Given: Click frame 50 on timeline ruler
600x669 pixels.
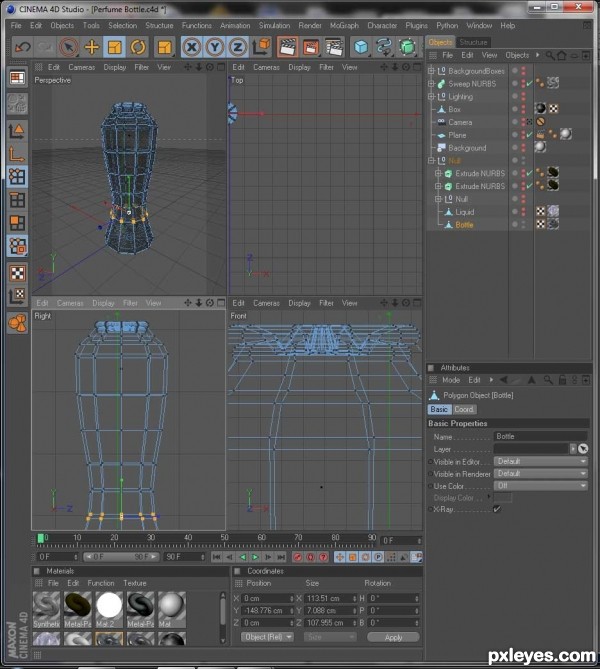Looking at the screenshot, I should (225, 538).
